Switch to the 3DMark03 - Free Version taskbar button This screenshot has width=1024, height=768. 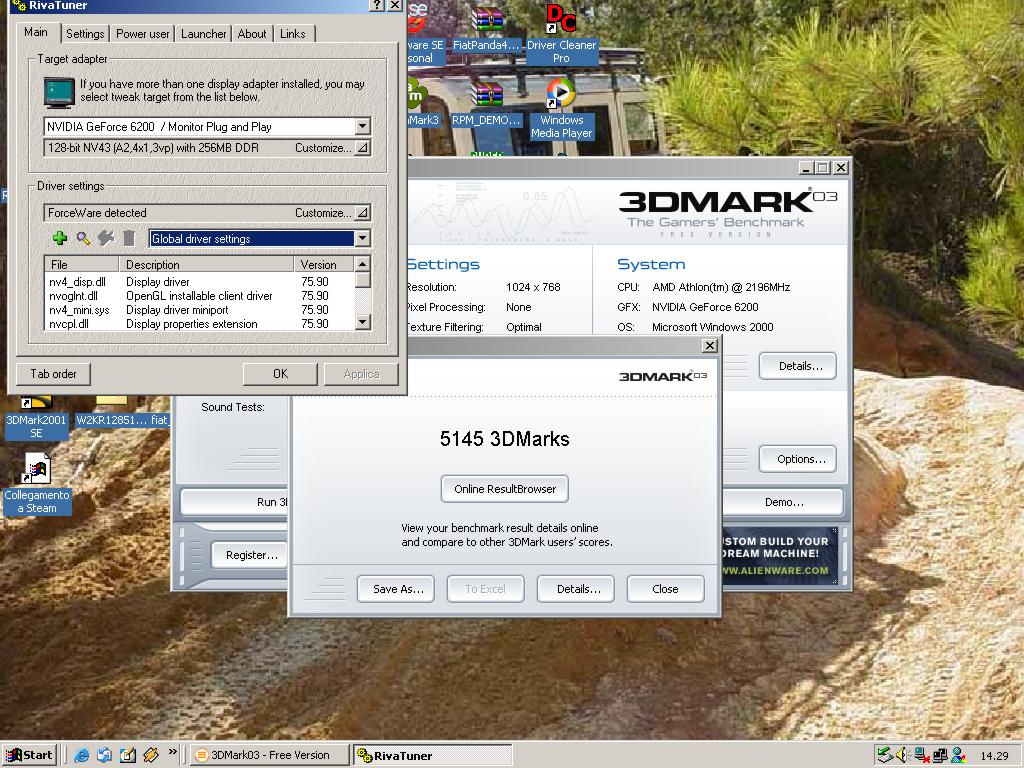269,755
